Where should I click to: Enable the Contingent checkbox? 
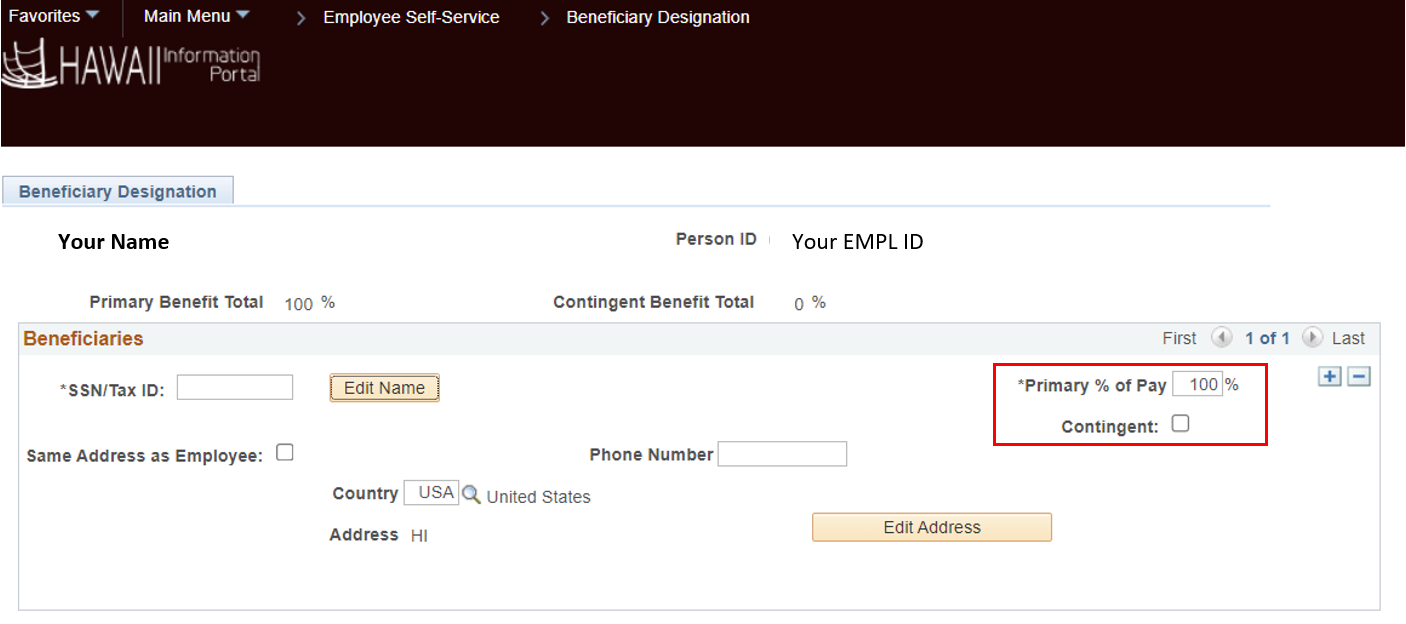(1180, 424)
